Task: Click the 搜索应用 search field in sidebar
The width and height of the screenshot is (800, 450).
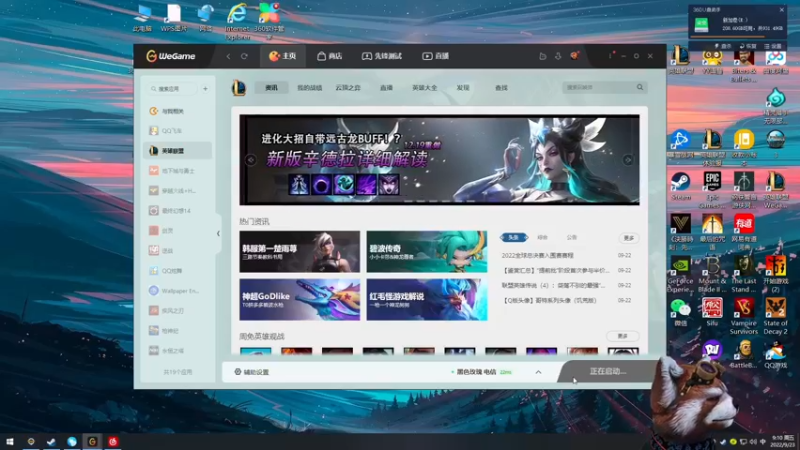Action: (172, 89)
